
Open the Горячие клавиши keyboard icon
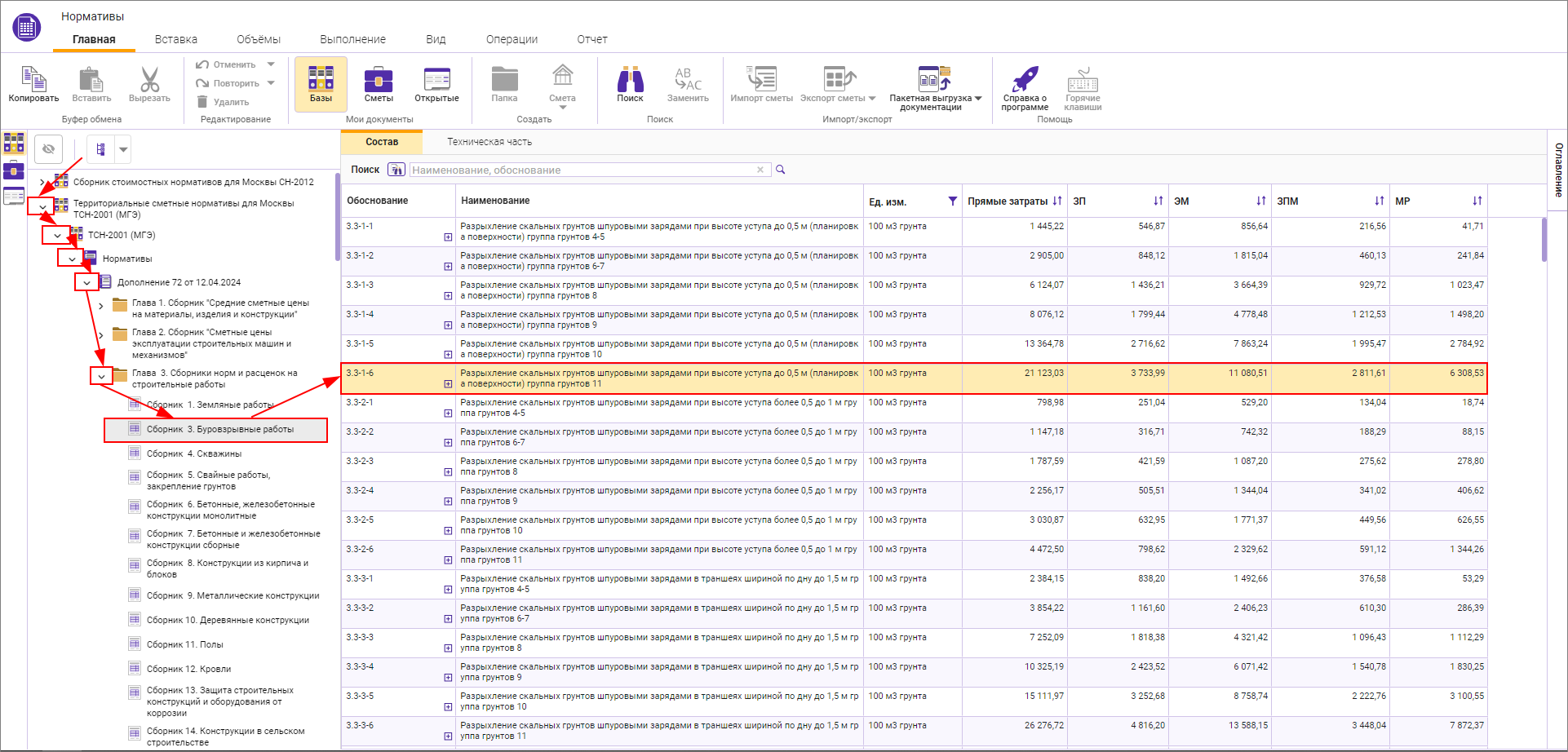coord(1083,79)
